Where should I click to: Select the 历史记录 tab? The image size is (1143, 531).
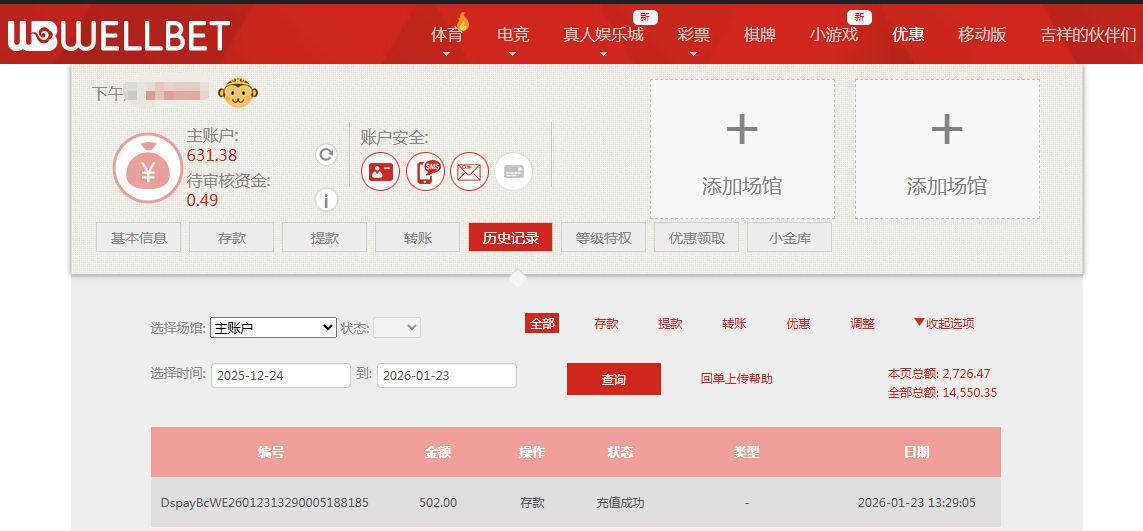[x=510, y=237]
